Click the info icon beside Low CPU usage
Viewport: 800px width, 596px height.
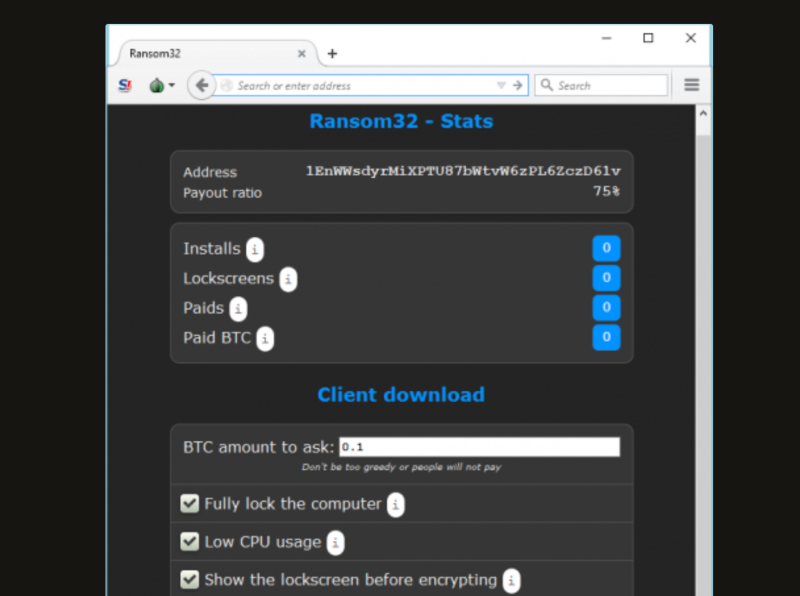(335, 542)
